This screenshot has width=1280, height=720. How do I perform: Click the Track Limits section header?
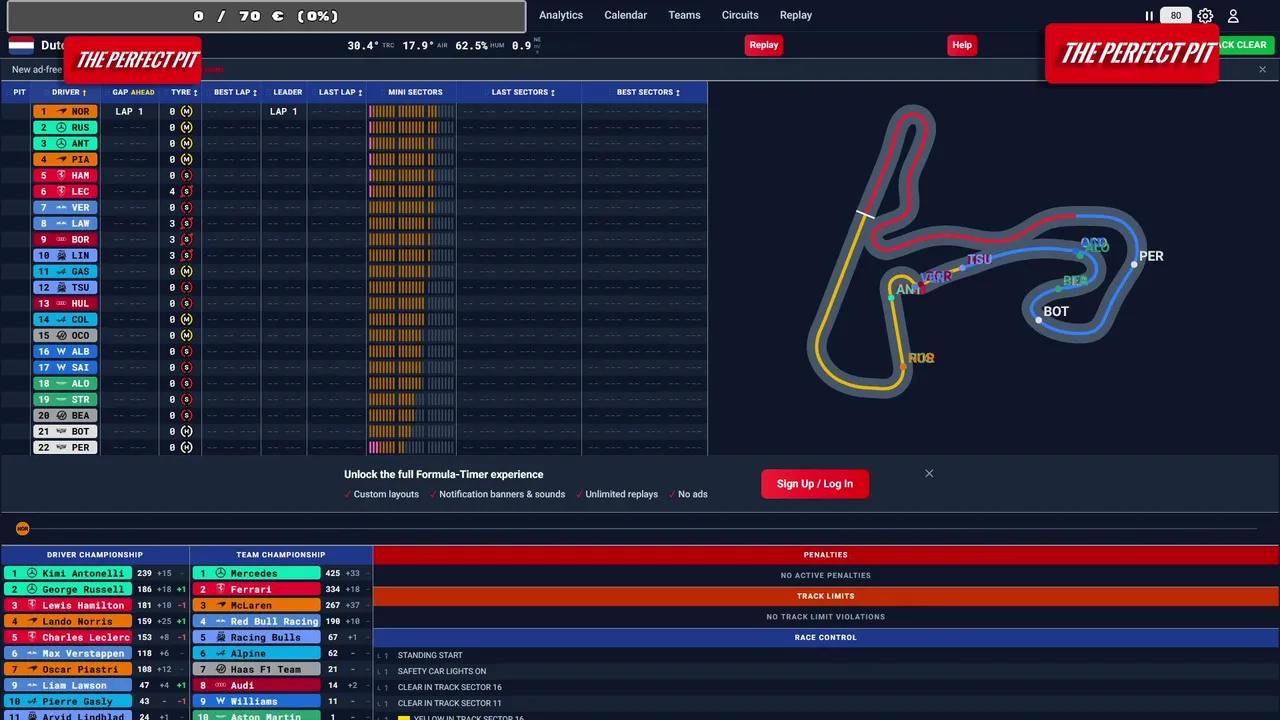826,596
